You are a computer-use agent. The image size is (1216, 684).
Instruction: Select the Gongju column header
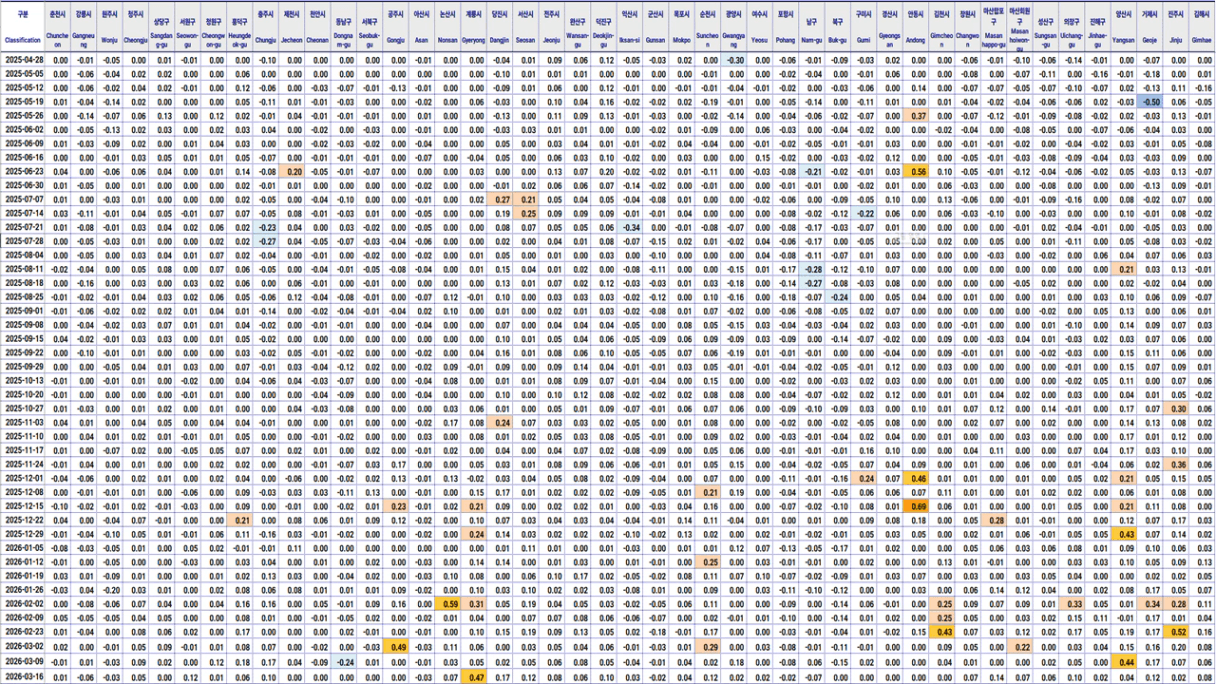coord(396,28)
